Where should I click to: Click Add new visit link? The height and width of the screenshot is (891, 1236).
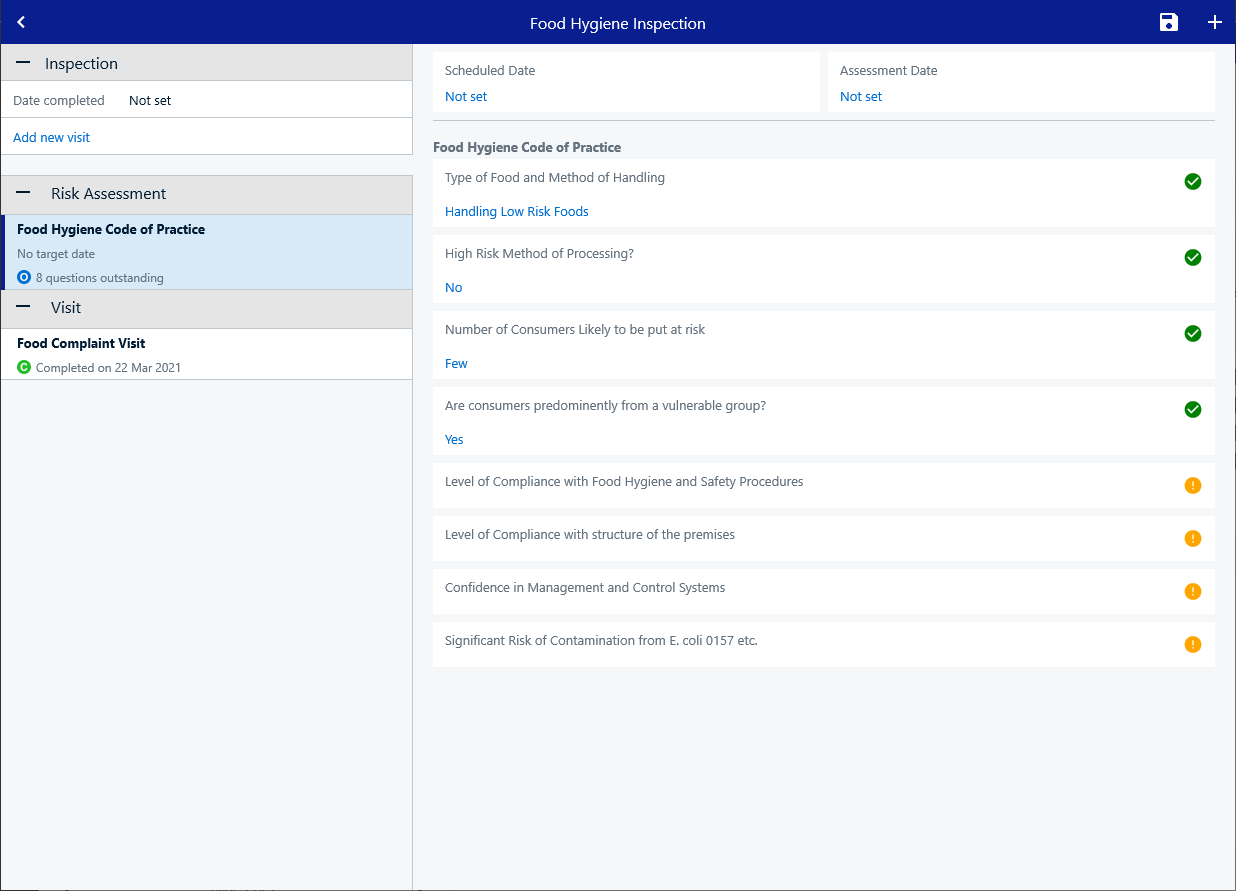[51, 137]
